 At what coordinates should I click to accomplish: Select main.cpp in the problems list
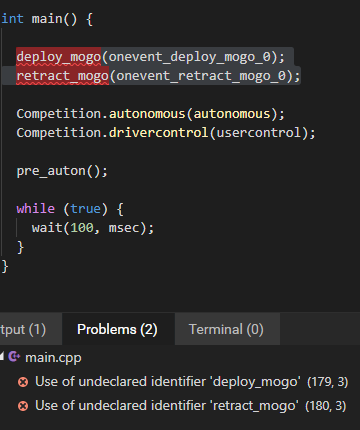(53, 358)
